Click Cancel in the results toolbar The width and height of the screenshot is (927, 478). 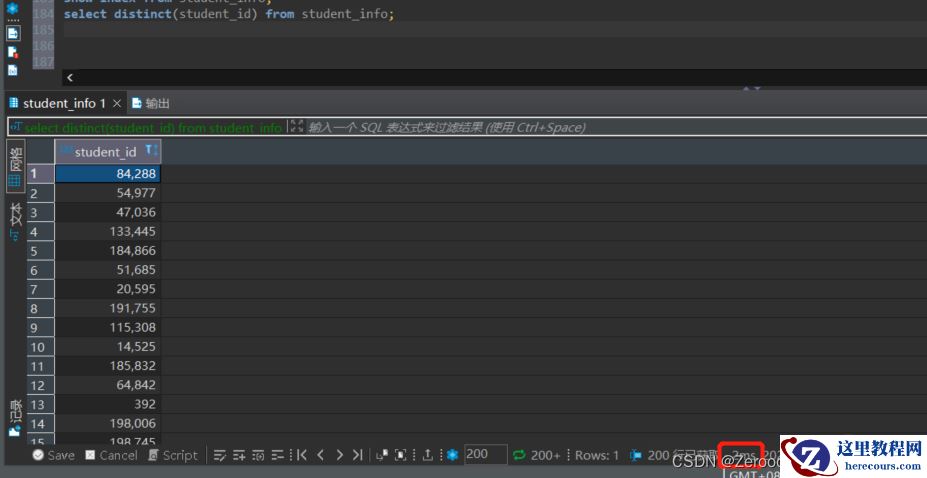[x=110, y=455]
